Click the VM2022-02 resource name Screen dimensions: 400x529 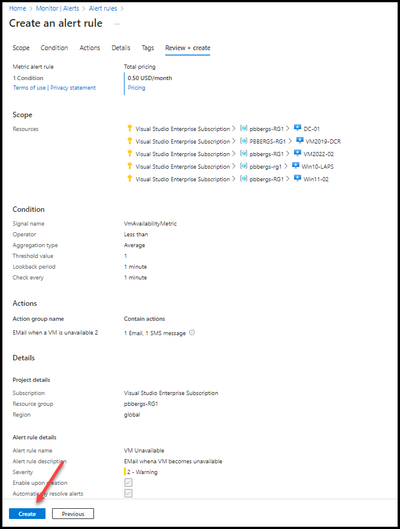pos(318,154)
